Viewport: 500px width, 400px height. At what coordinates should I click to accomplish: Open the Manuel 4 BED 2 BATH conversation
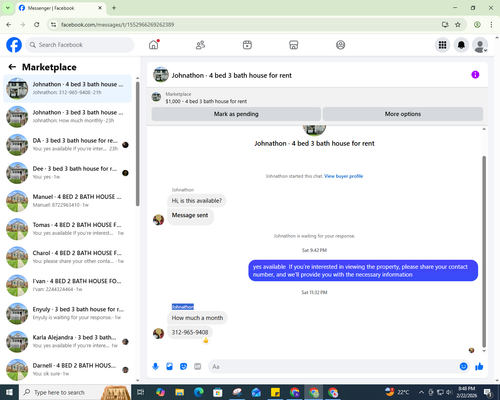click(x=67, y=201)
